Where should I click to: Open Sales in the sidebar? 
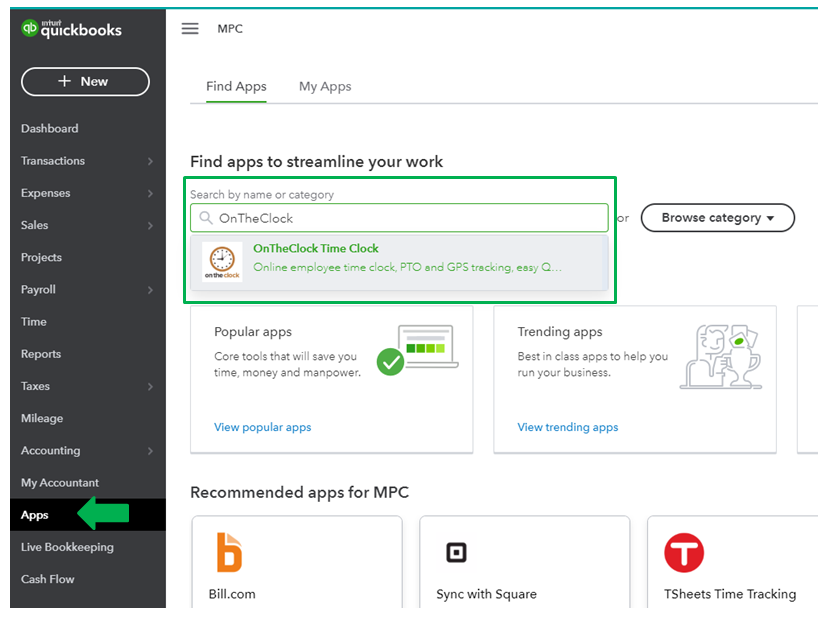point(34,226)
